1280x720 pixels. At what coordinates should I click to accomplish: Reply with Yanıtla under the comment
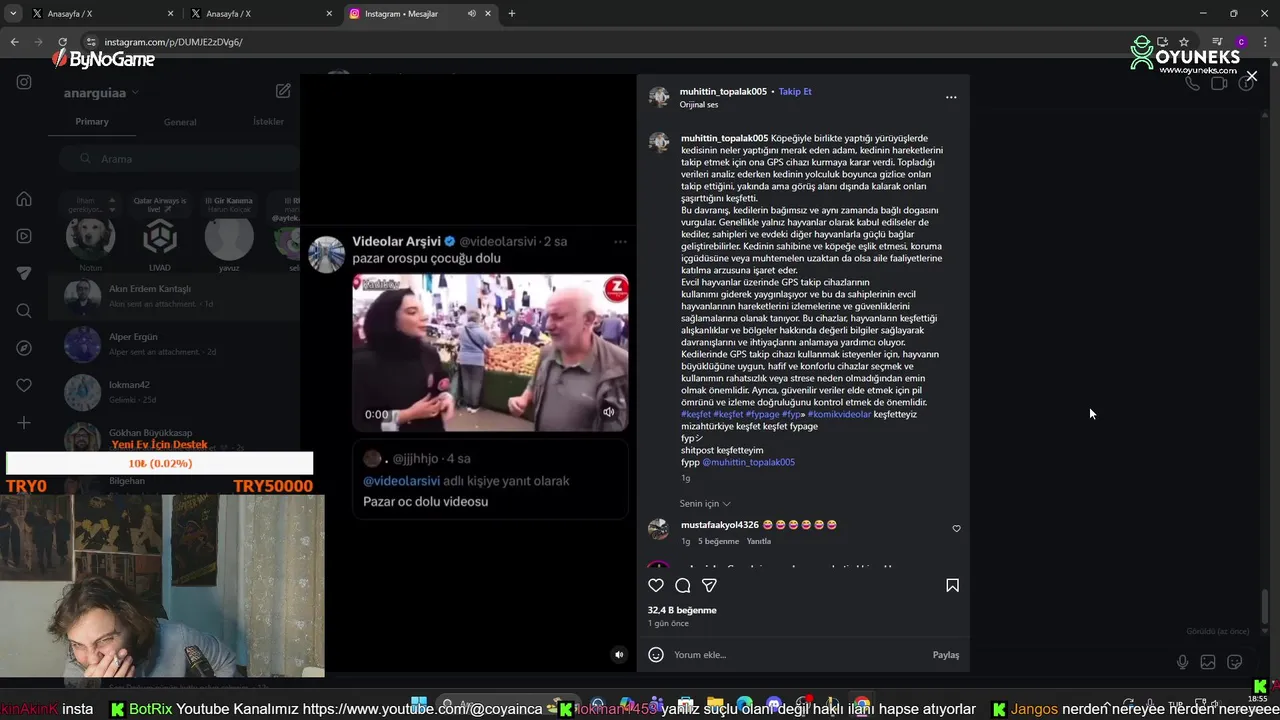[x=759, y=541]
